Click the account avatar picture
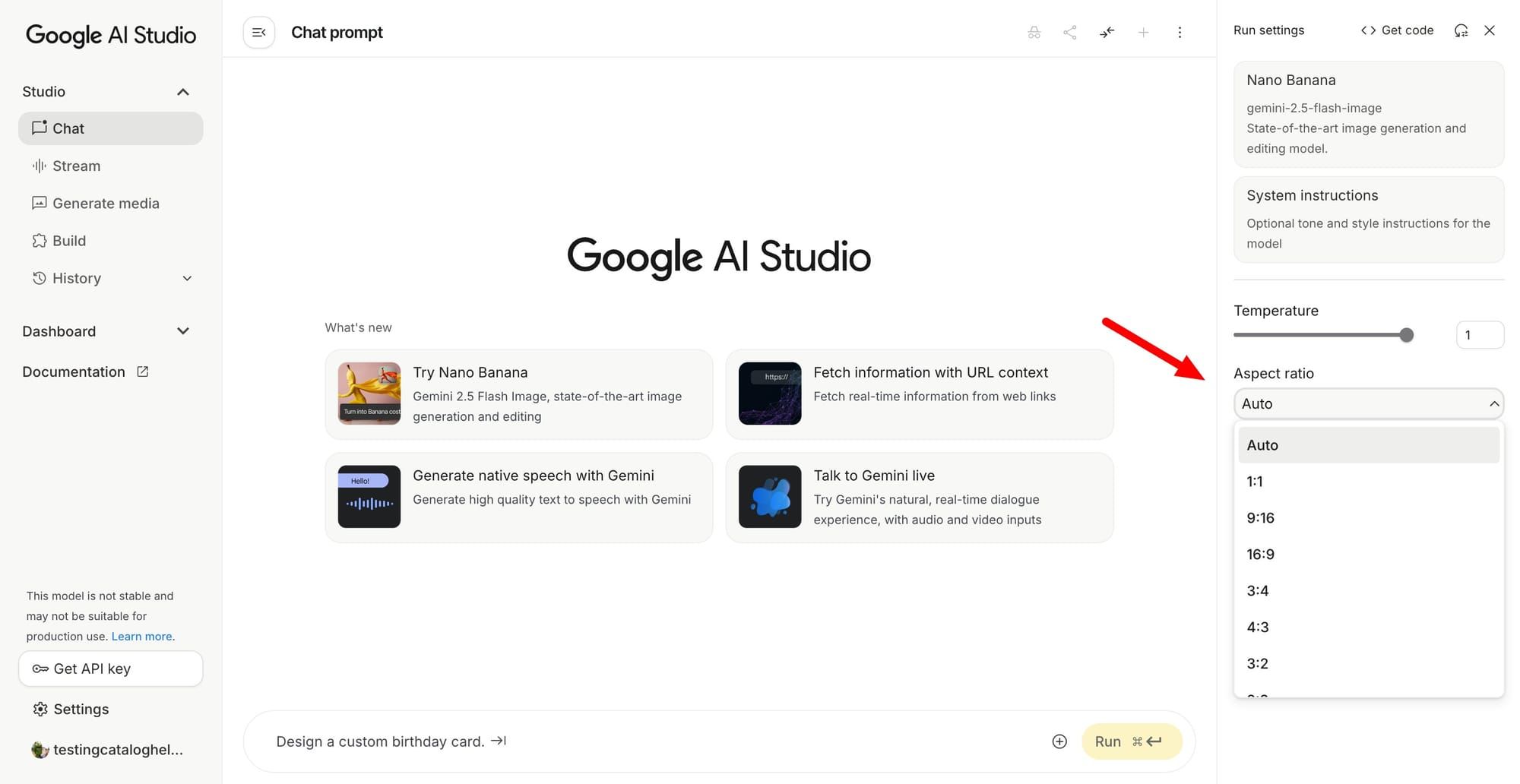 pyautogui.click(x=40, y=750)
